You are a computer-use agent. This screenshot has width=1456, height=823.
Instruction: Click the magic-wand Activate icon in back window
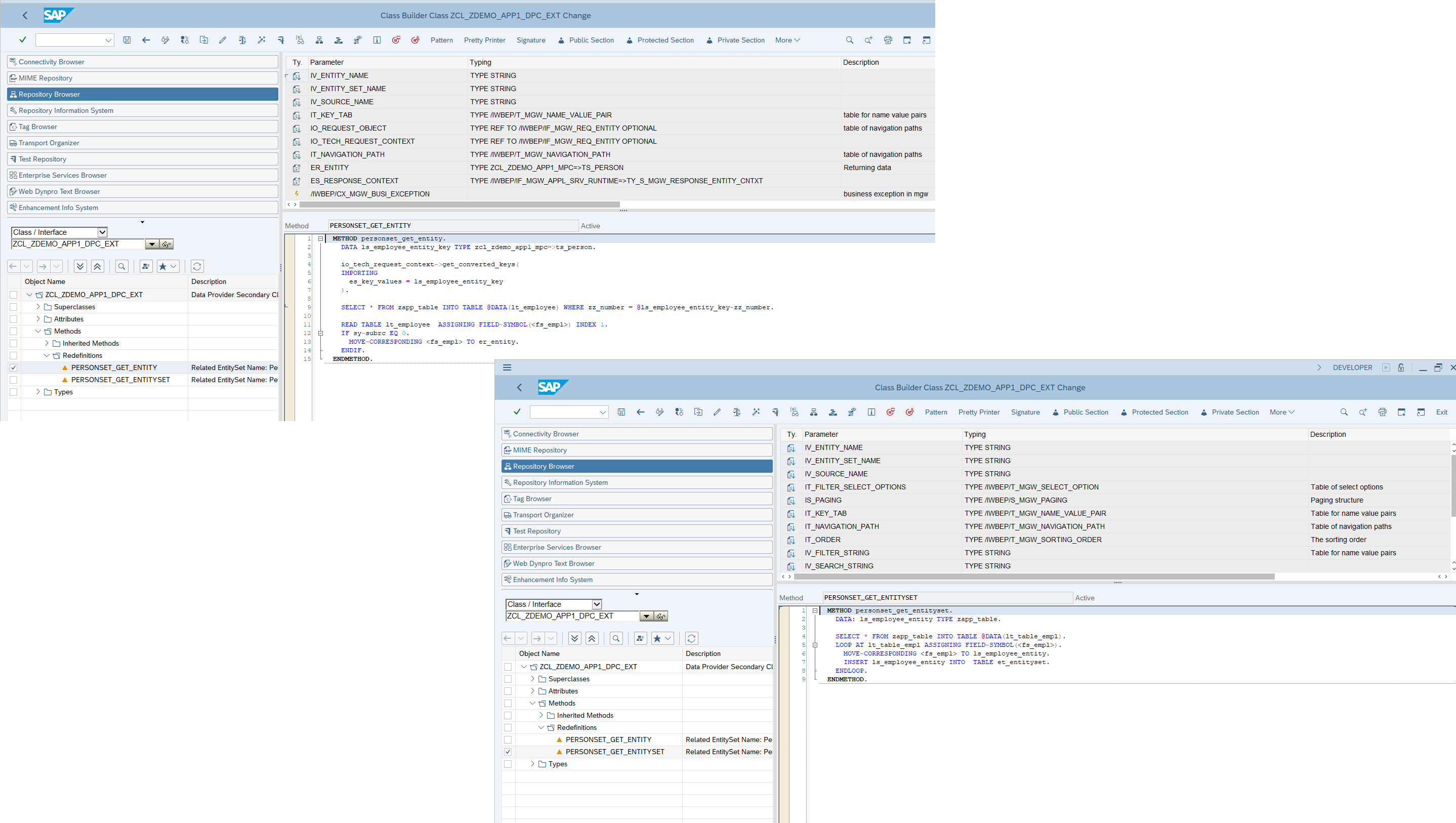point(261,40)
